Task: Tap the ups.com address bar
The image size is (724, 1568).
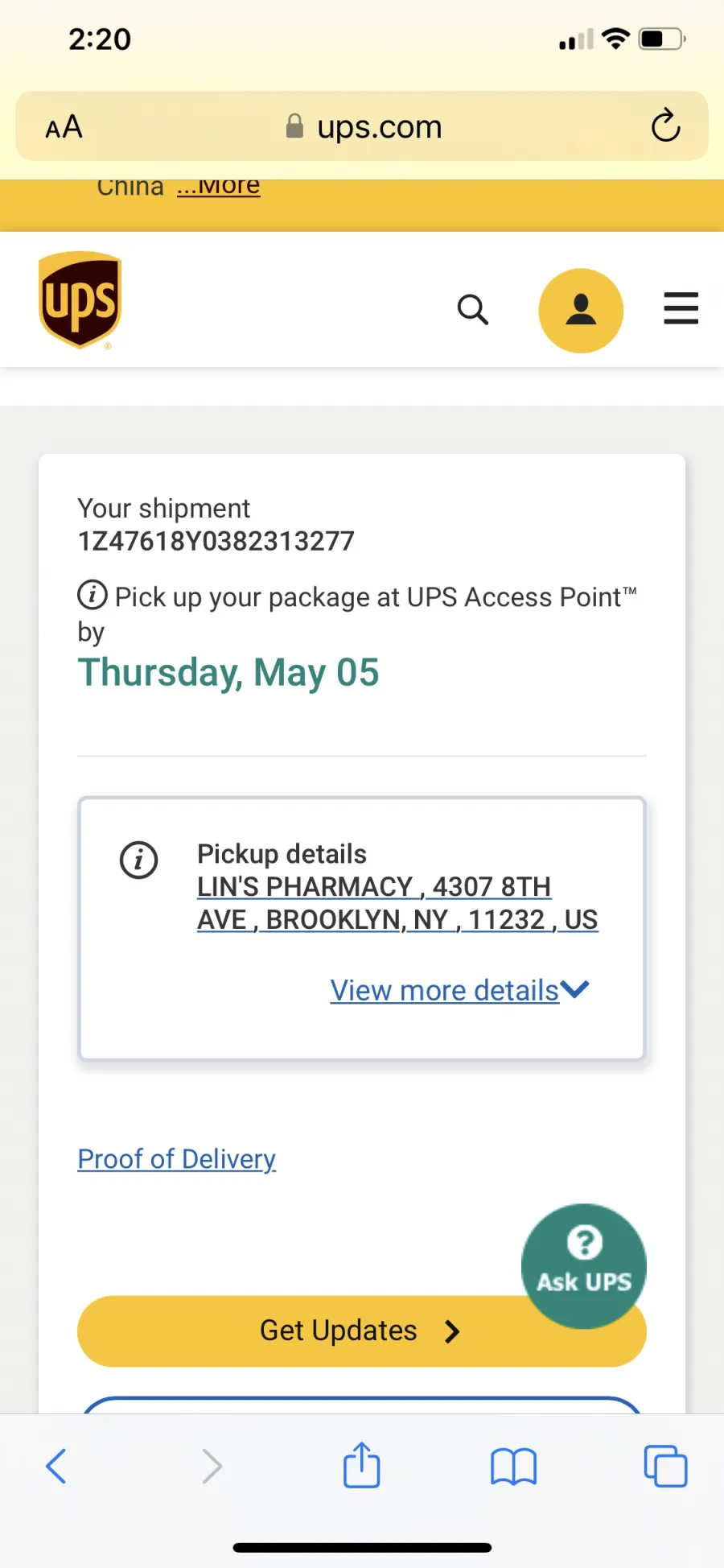Action: coord(362,126)
